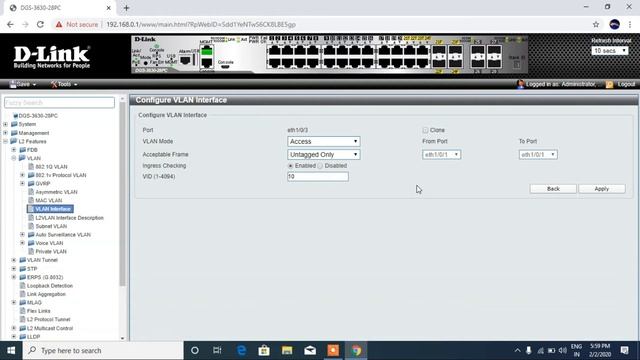Open a new browser tab
640x360 pixels.
pos(127,8)
